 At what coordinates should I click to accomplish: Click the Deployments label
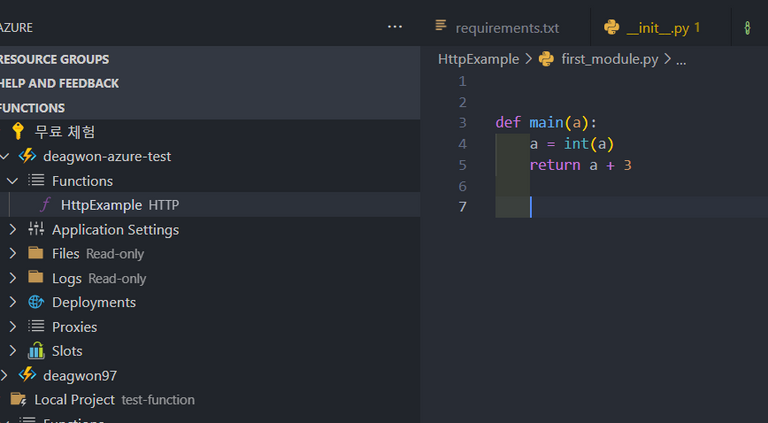coord(94,302)
